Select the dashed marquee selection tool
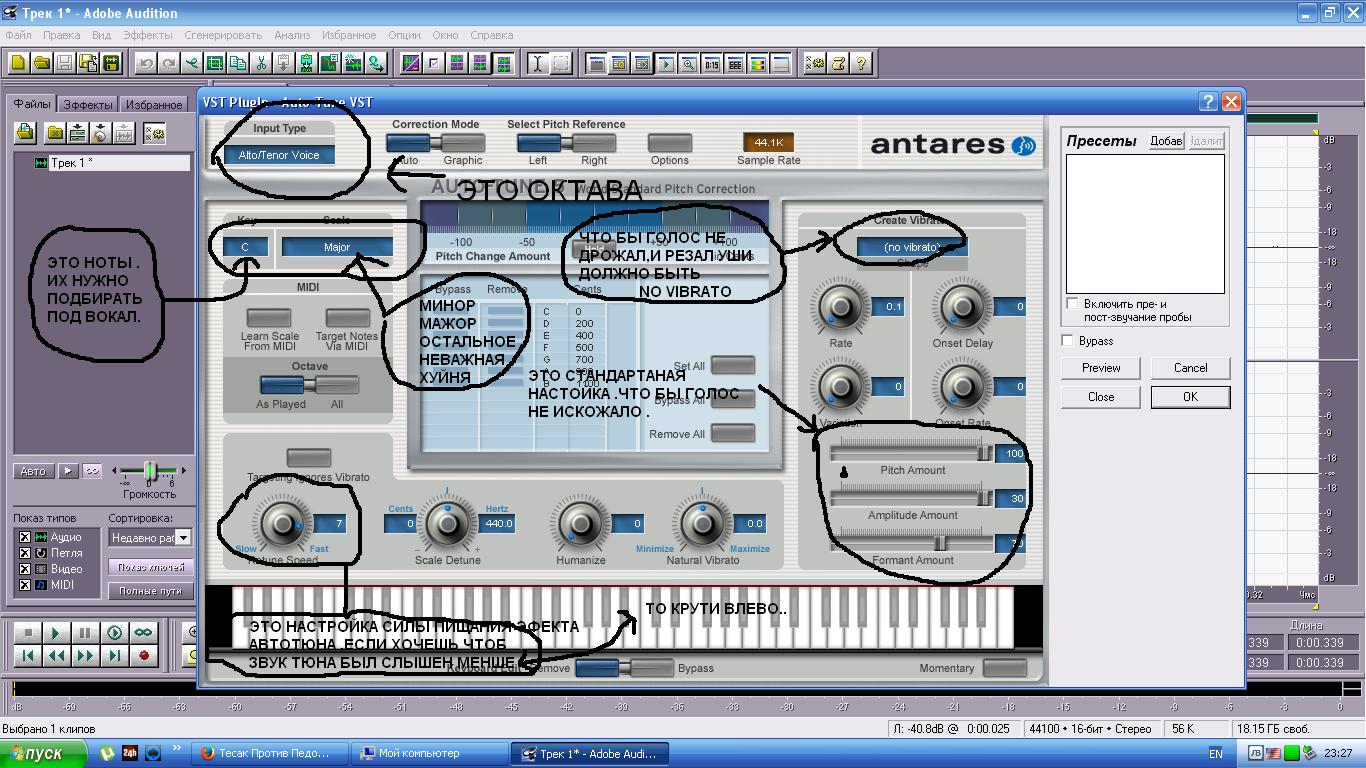Screen dimensions: 1366x768 tap(561, 63)
